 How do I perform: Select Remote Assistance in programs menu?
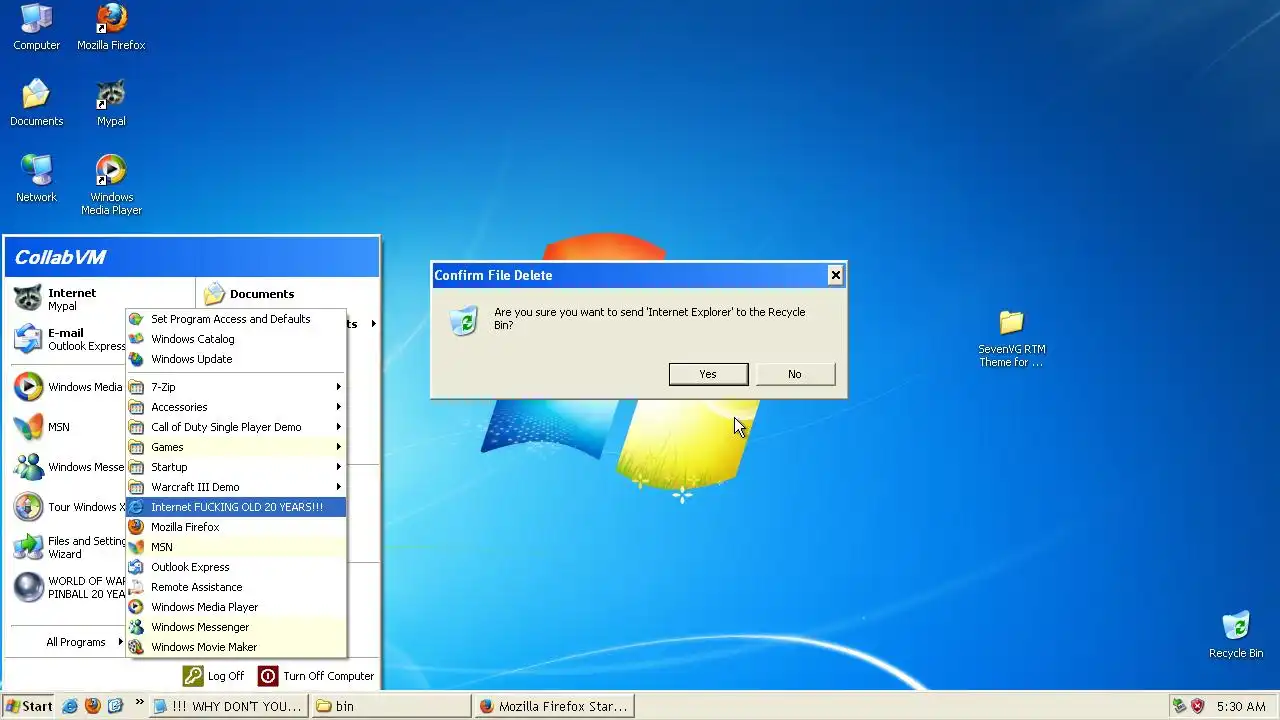236,587
